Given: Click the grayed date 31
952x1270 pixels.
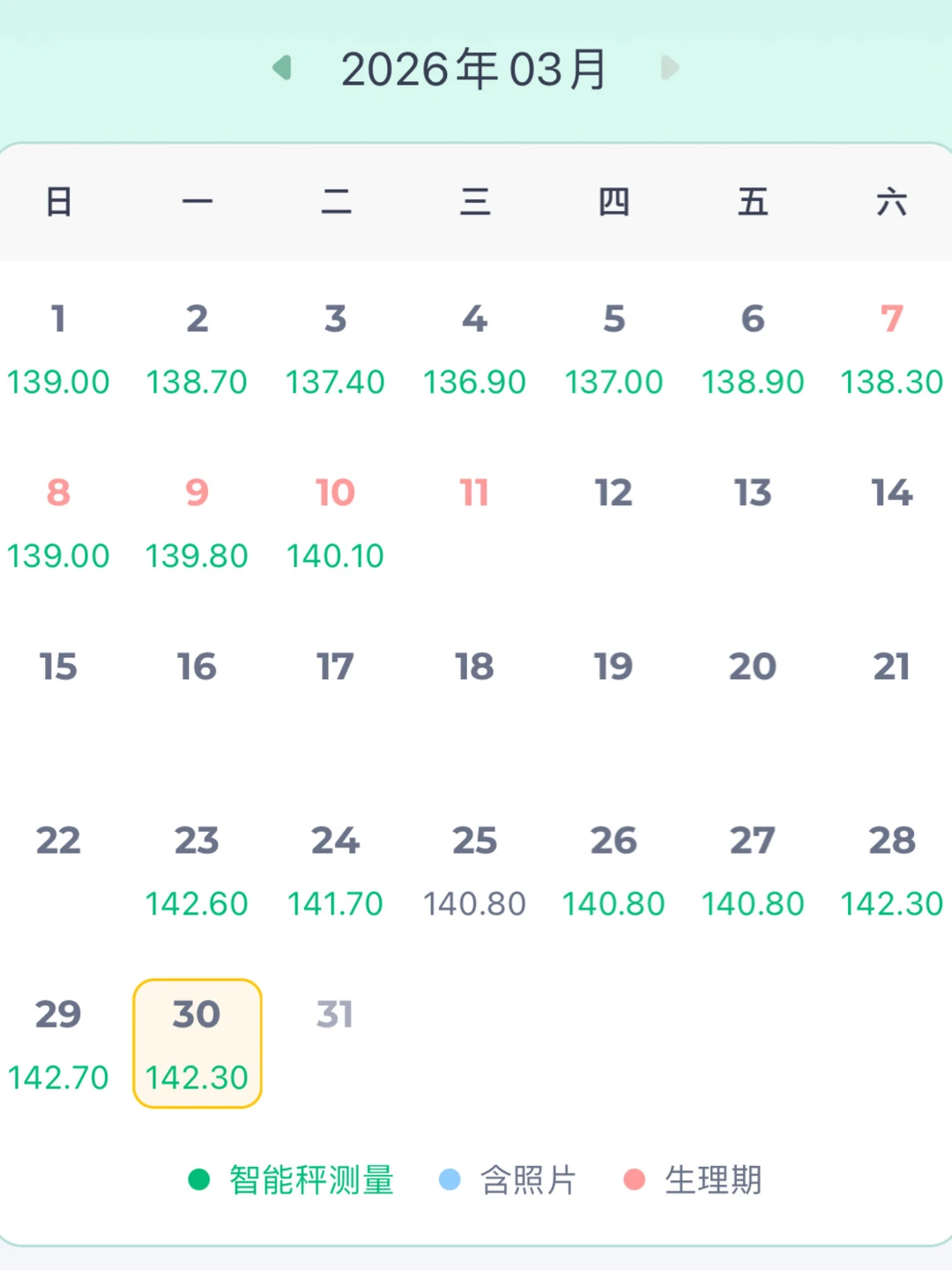Looking at the screenshot, I should [336, 1014].
